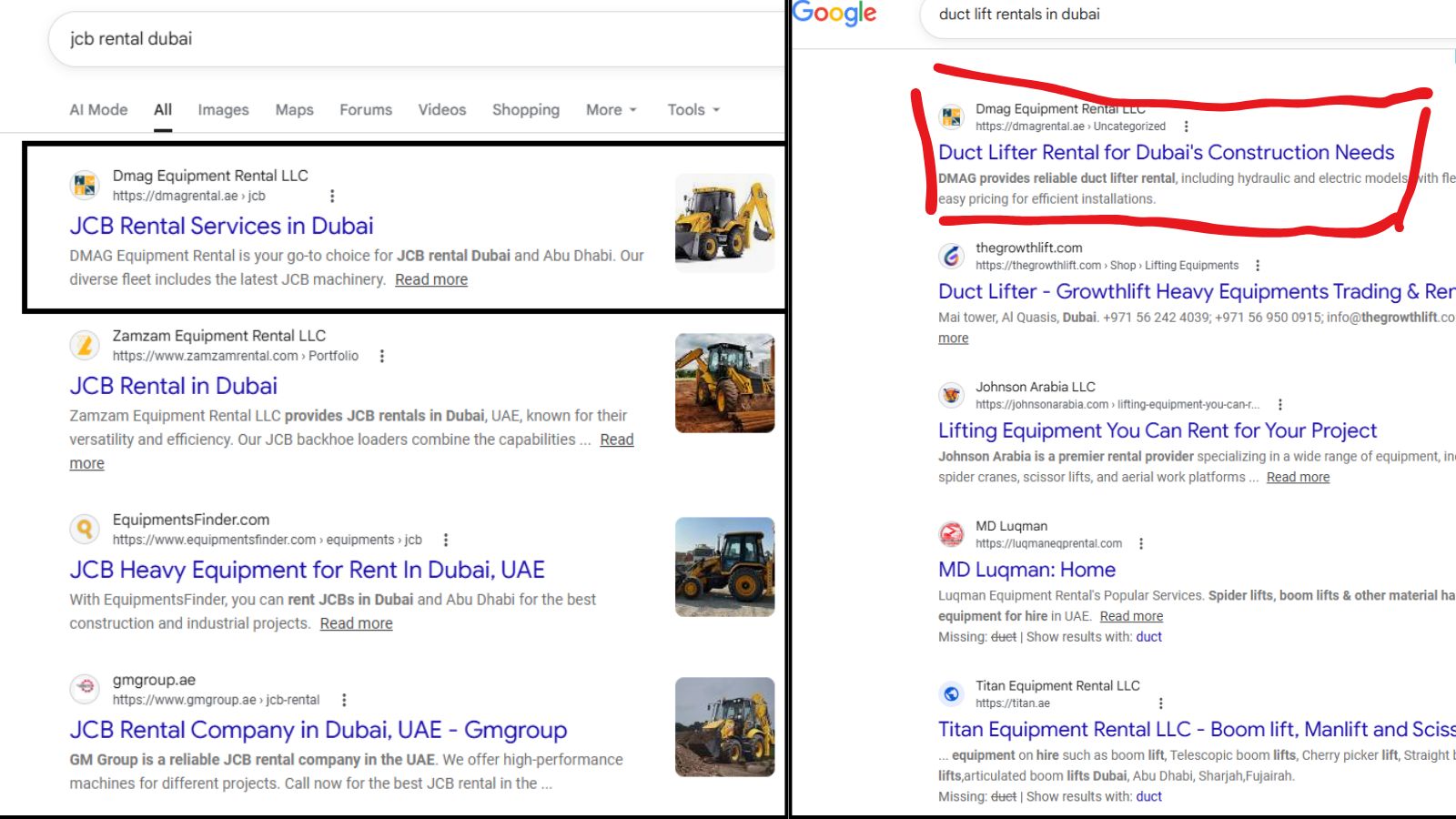Open JCB Heavy Equipment for Rent In Dubai link

click(307, 570)
